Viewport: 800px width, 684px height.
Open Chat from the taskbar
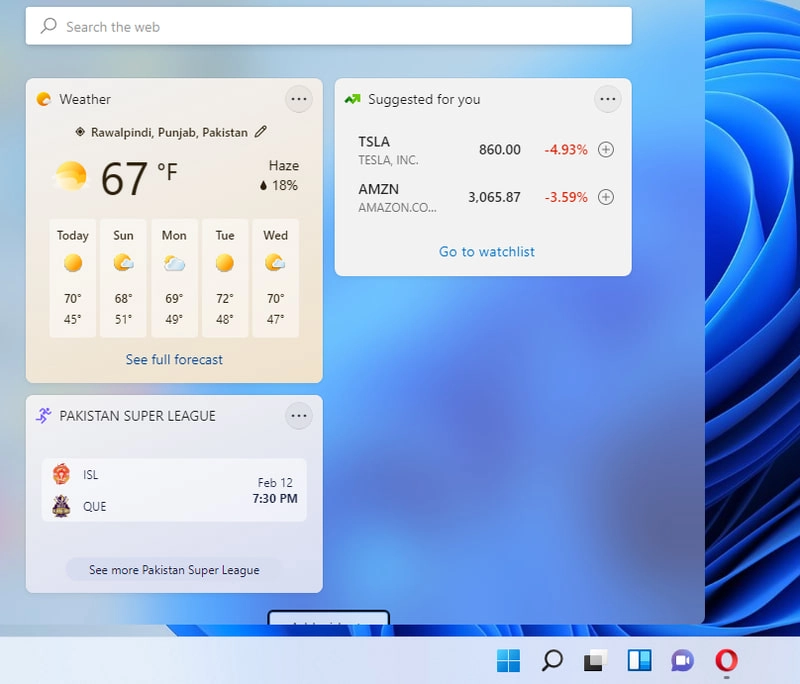pos(683,660)
